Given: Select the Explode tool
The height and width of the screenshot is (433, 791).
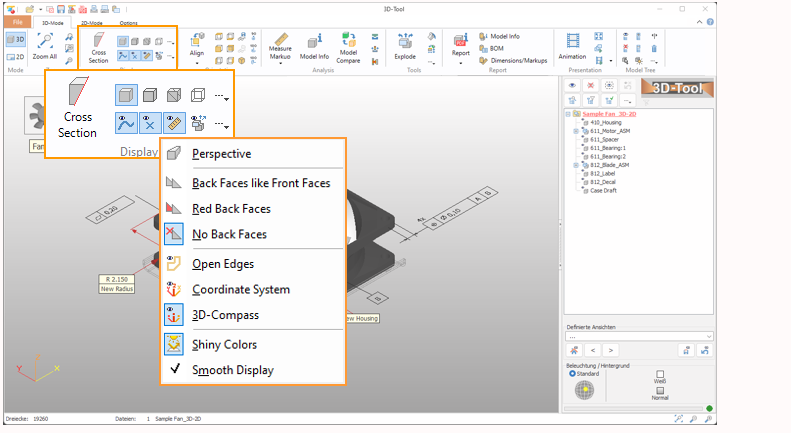Looking at the screenshot, I should tap(406, 46).
